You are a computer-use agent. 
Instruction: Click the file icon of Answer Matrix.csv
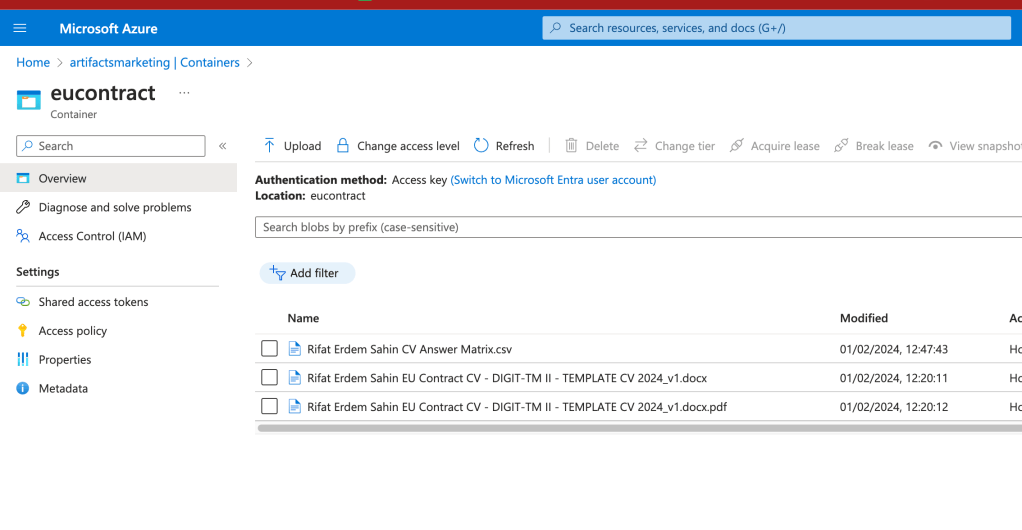[295, 349]
